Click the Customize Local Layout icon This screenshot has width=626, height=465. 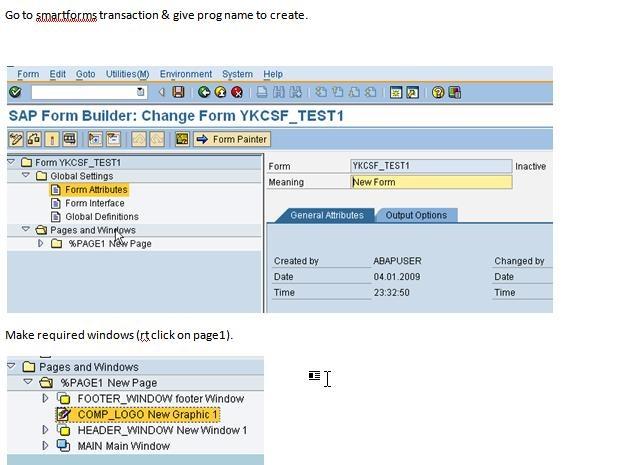pyautogui.click(x=455, y=92)
